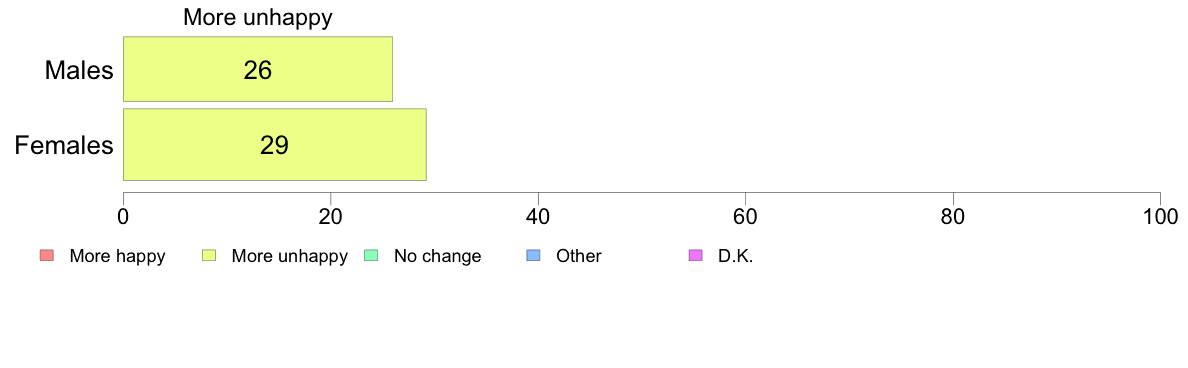Click the Other legend text
The height and width of the screenshot is (368, 1188).
click(579, 256)
